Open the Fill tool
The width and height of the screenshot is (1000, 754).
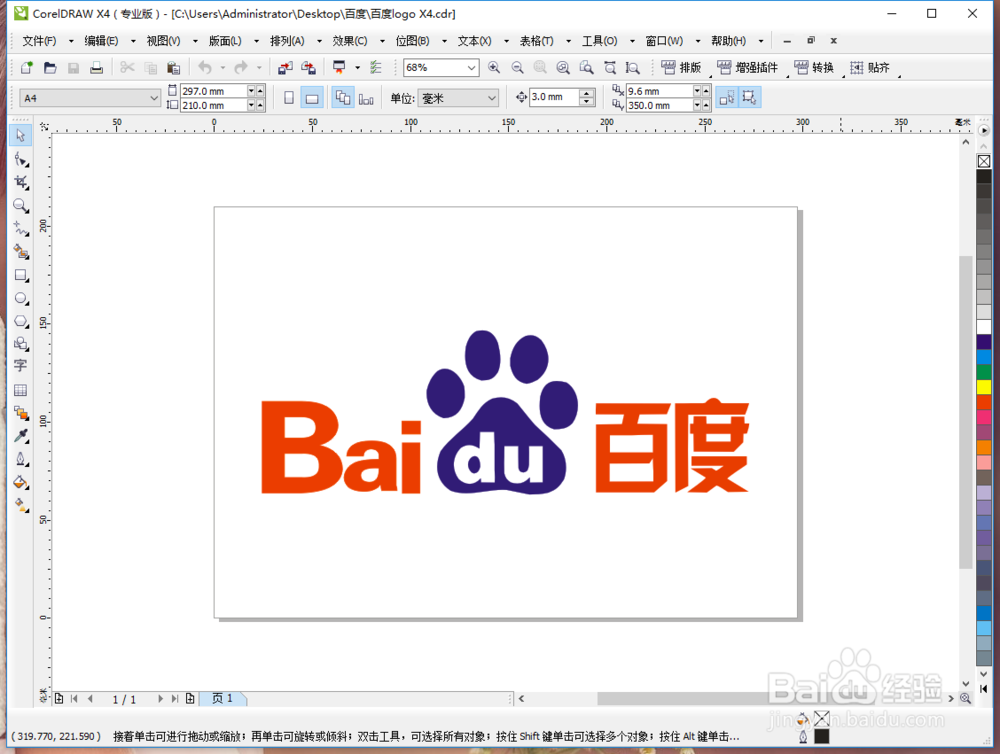tap(20, 482)
